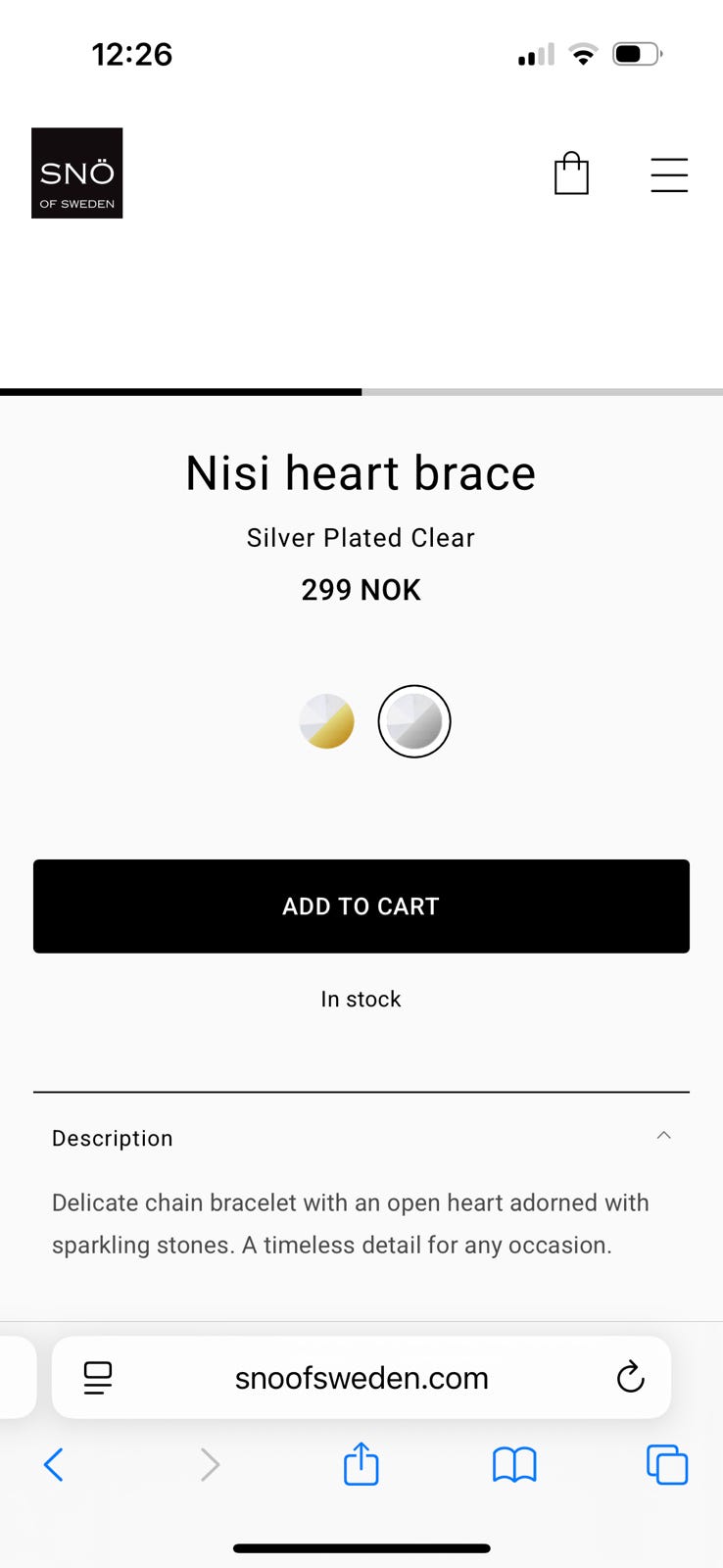Tap the second image carousel progress segment
This screenshot has height=1568, width=723.
point(542,392)
